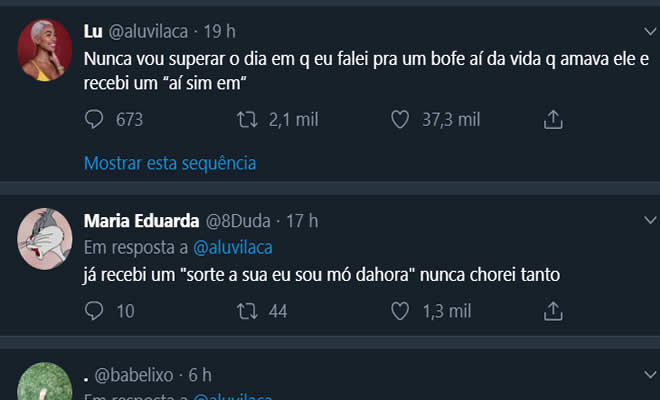
Task: Reply to Maria Eduarda's tweet
Action: click(94, 311)
